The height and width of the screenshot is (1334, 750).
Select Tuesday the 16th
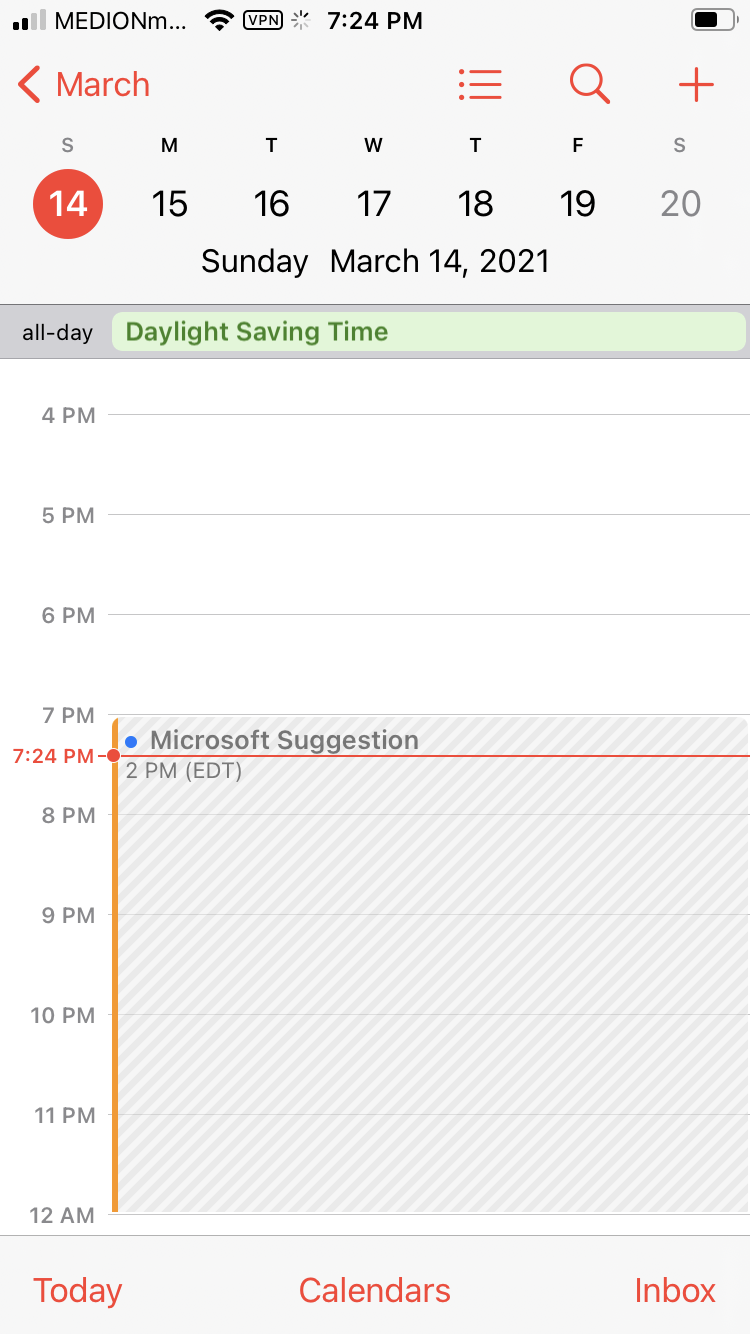(x=271, y=204)
